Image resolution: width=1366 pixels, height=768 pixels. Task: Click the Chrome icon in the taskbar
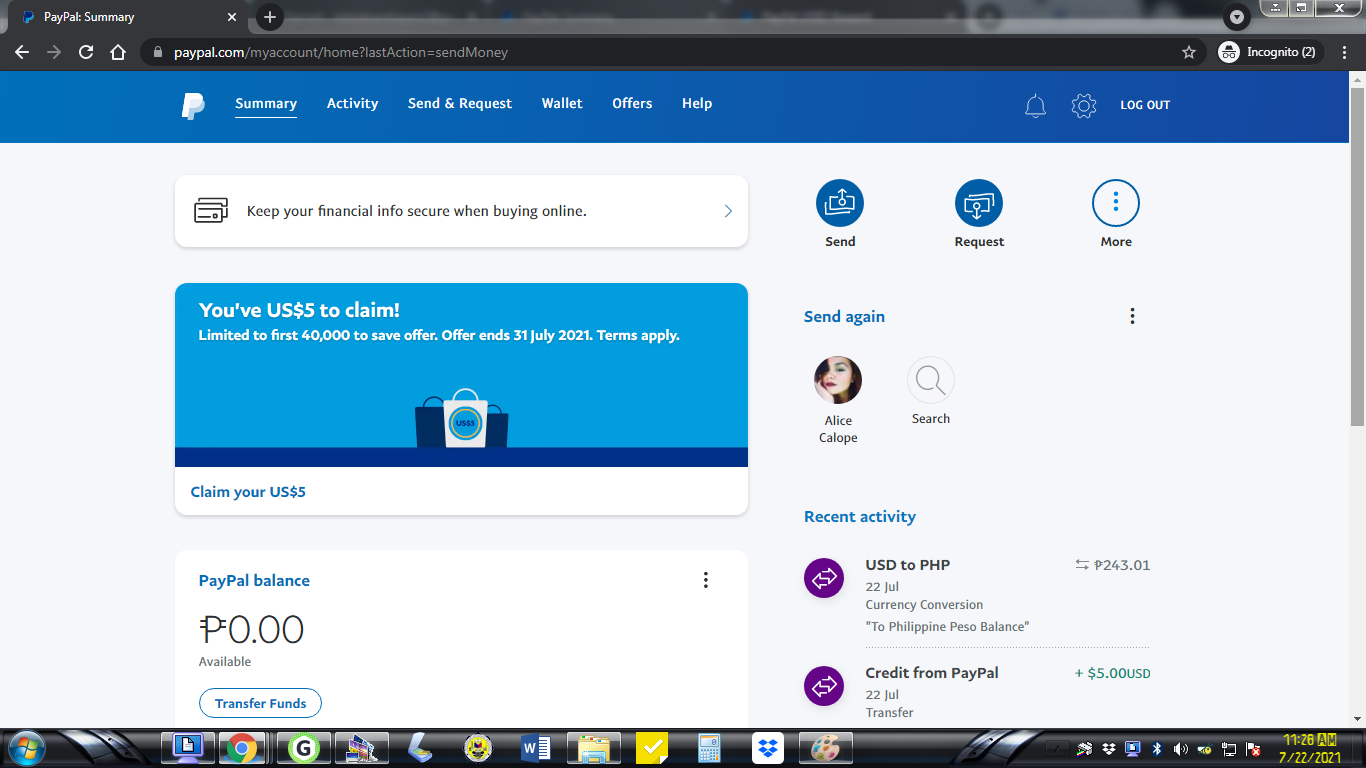(241, 748)
